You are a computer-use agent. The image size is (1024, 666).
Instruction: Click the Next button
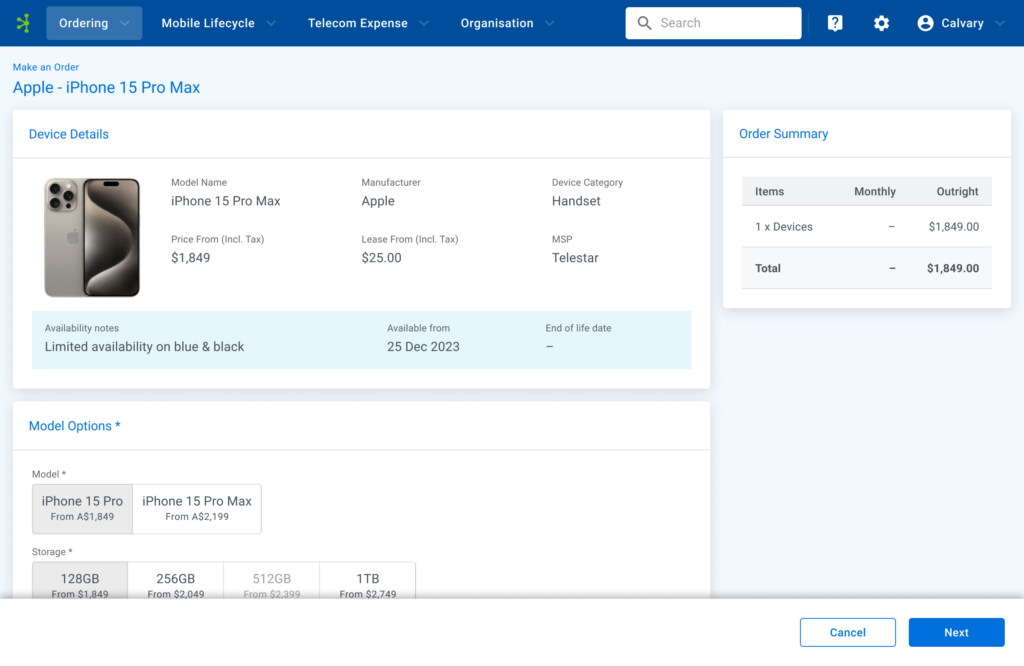[956, 632]
